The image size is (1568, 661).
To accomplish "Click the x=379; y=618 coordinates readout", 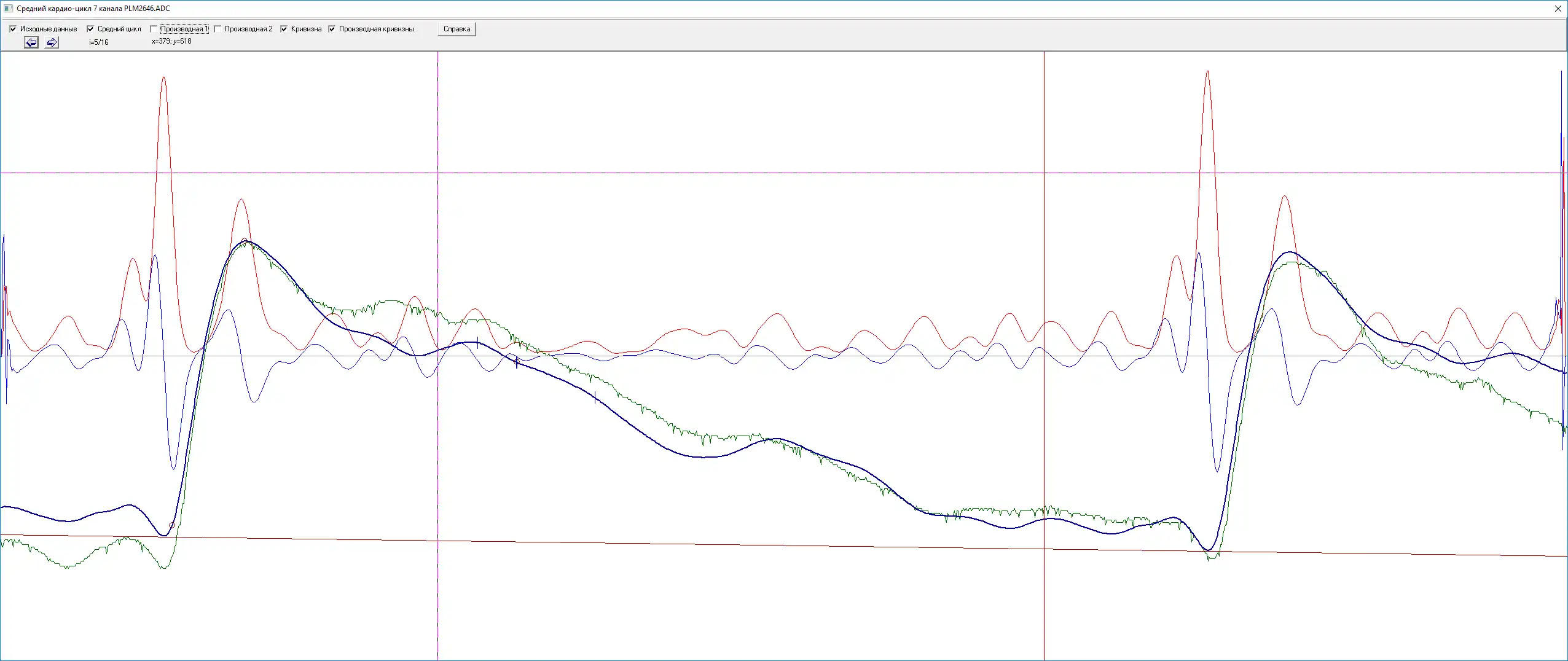I will 171,41.
